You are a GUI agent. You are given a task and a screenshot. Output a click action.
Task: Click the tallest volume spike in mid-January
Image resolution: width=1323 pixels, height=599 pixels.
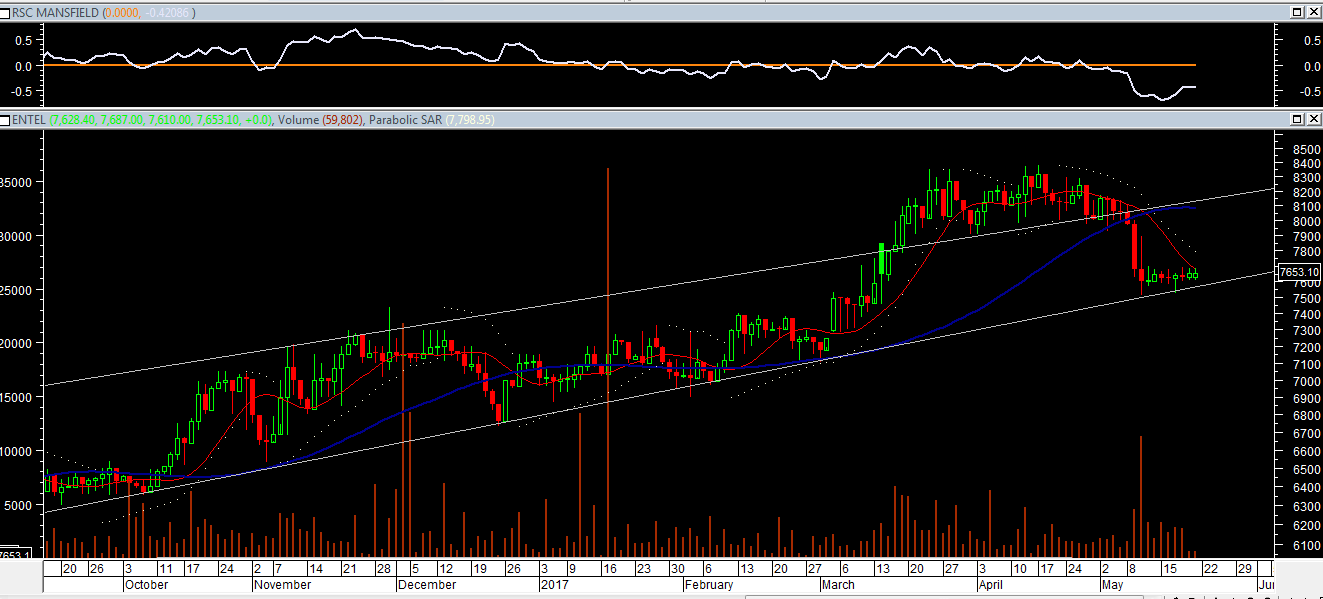click(608, 300)
